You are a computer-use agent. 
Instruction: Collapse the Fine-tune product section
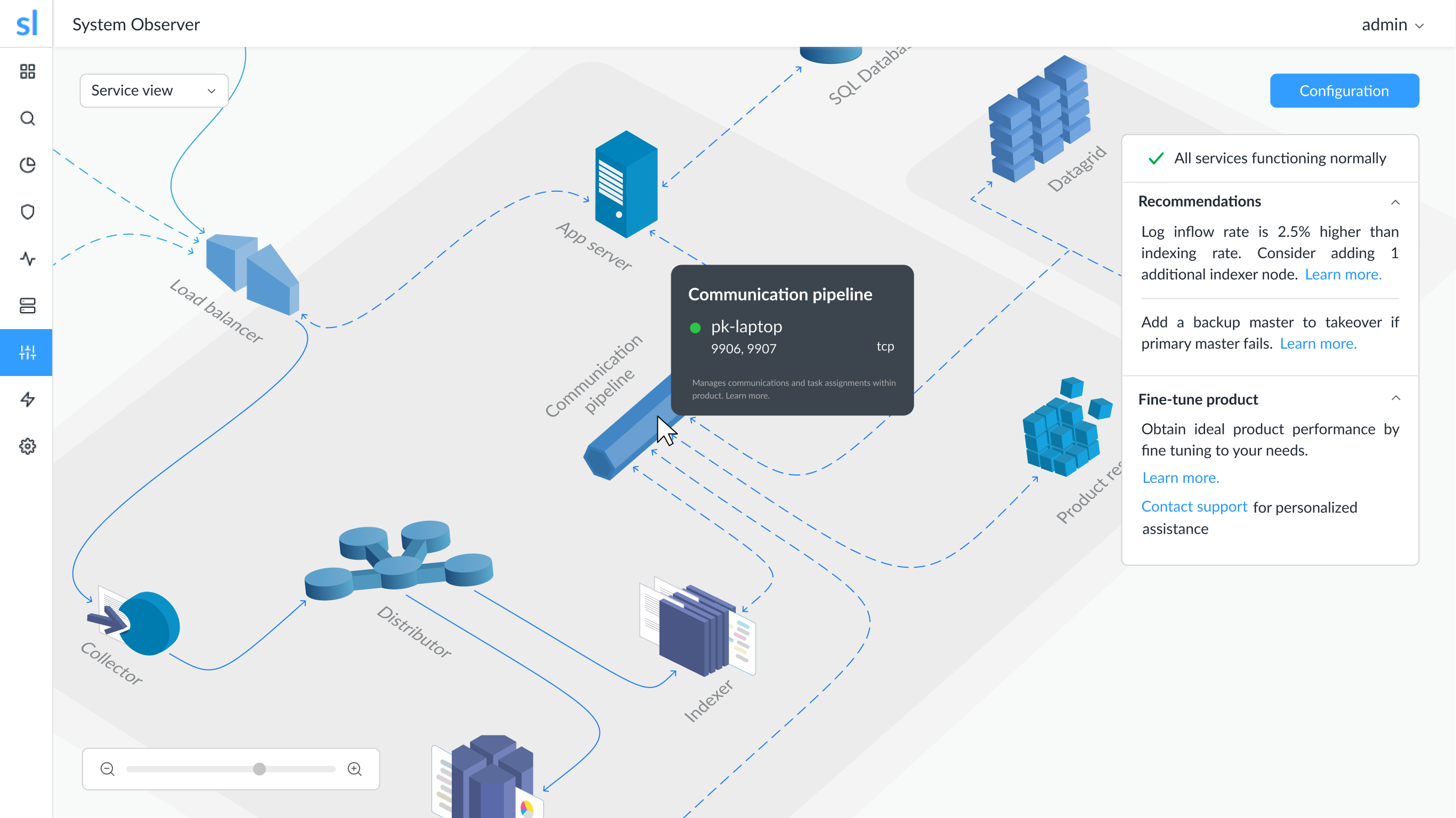1395,398
